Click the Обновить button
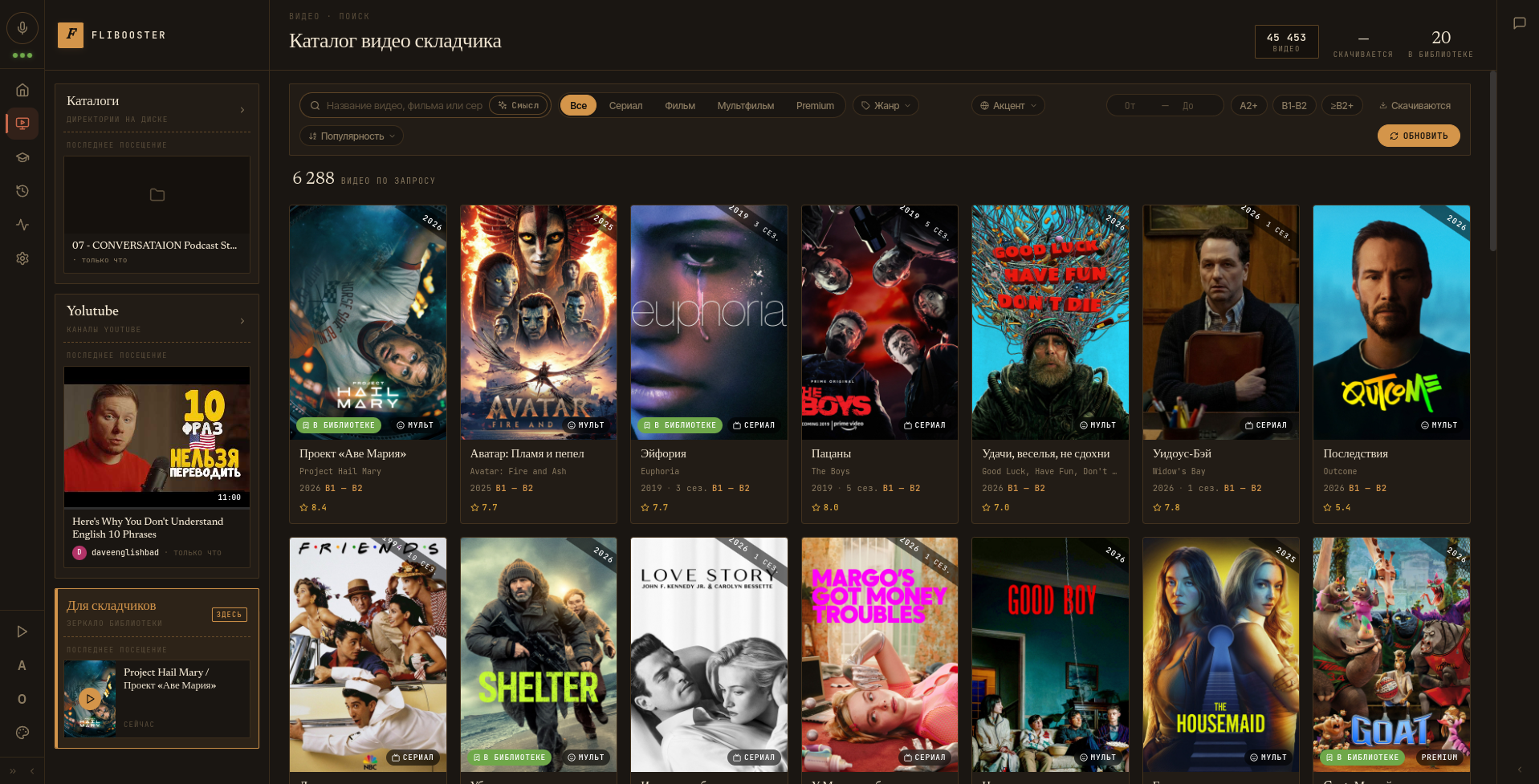Image resolution: width=1539 pixels, height=784 pixels. click(1419, 136)
